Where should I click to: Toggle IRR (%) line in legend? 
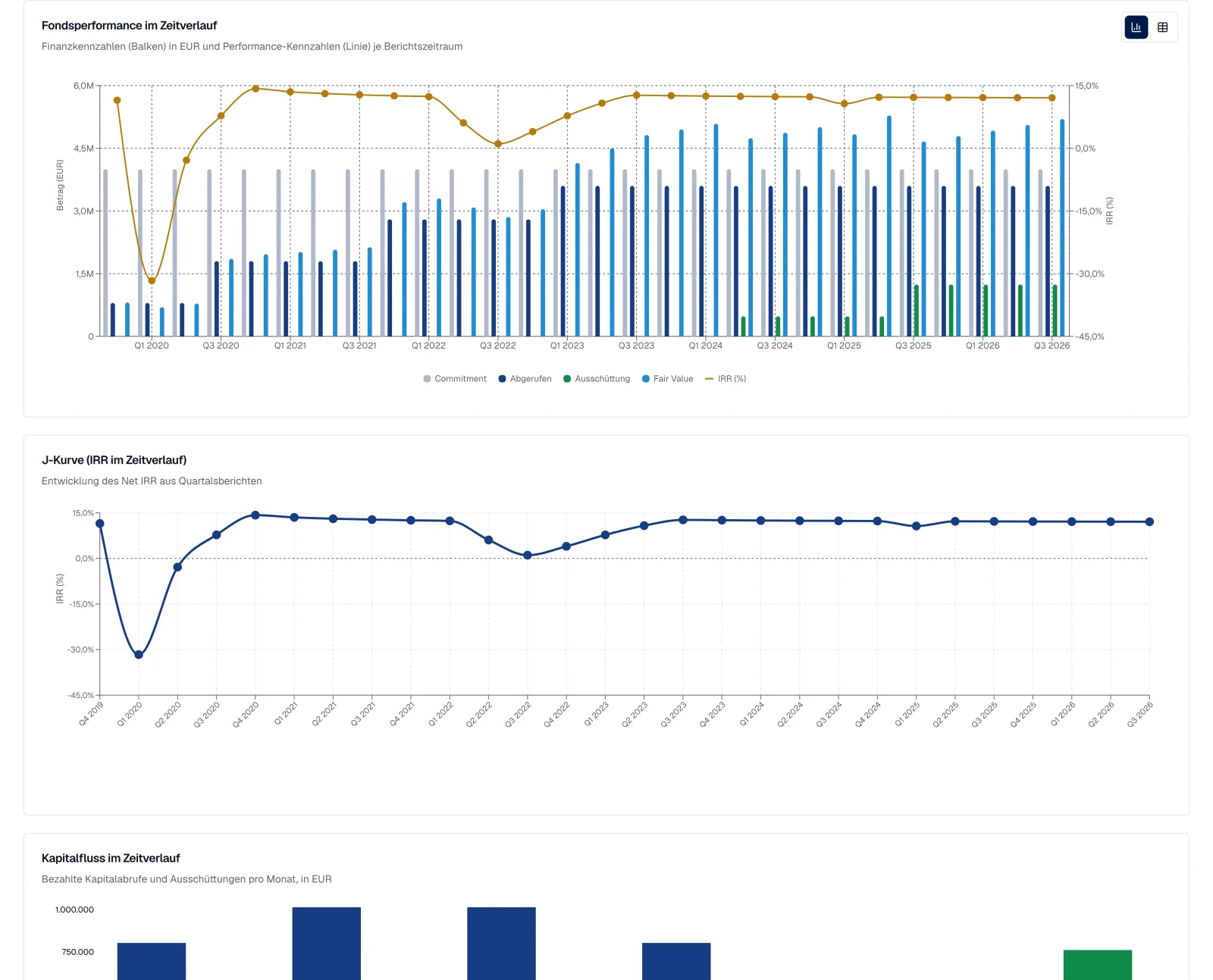[726, 379]
